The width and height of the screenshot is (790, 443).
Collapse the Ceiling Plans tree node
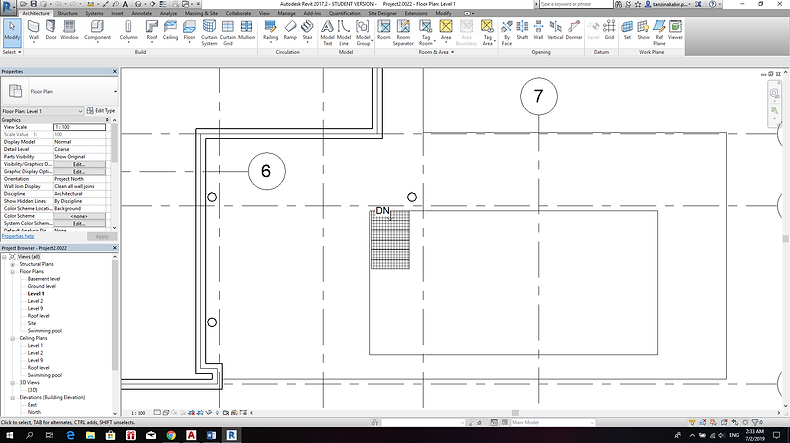pyautogui.click(x=13, y=338)
